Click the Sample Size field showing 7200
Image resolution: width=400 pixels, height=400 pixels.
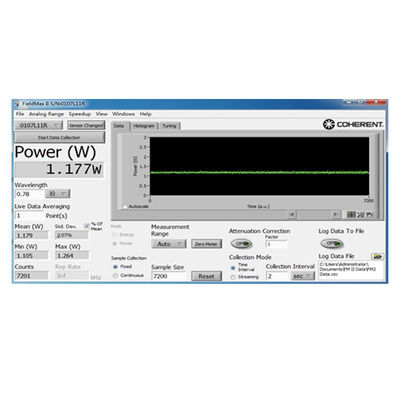click(x=168, y=276)
